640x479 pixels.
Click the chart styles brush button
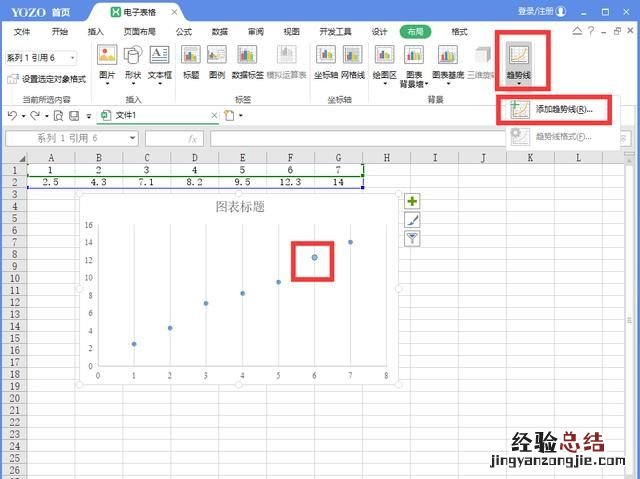click(x=412, y=220)
